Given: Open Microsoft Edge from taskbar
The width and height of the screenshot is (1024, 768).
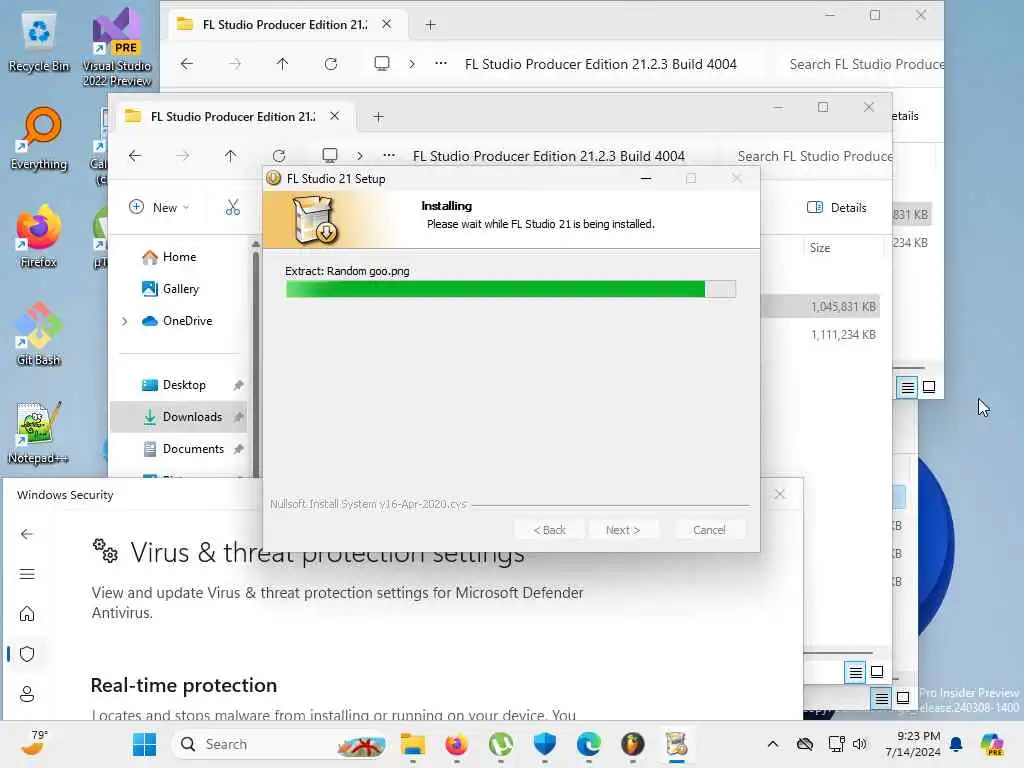Looking at the screenshot, I should click(588, 744).
